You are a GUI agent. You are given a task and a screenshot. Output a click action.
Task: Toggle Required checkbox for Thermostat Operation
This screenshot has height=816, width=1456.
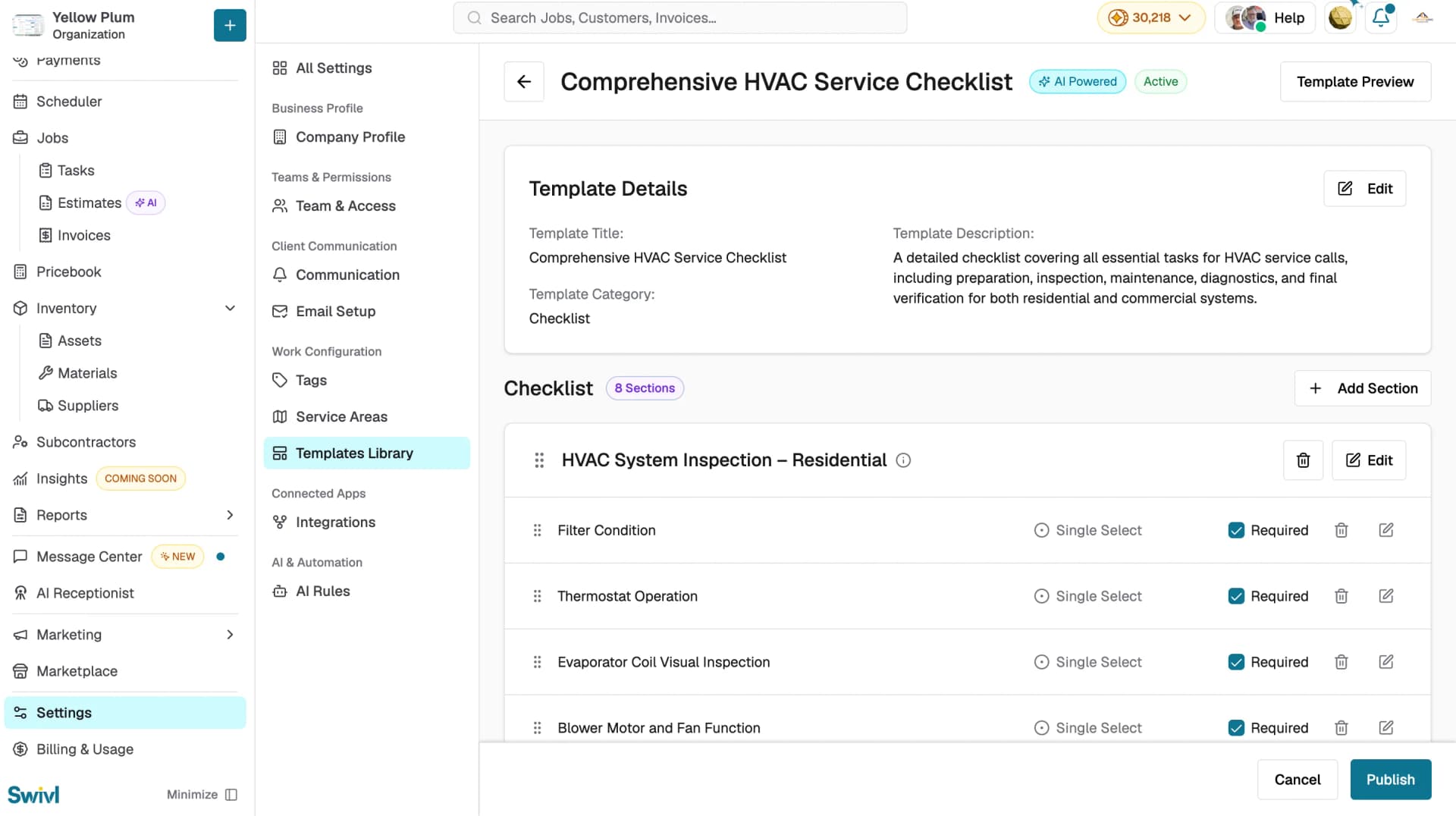tap(1236, 596)
